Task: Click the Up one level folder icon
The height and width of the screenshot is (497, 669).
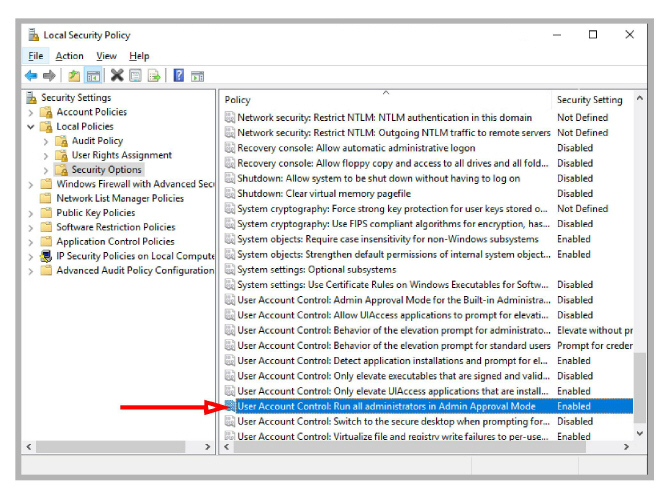Action: (74, 76)
